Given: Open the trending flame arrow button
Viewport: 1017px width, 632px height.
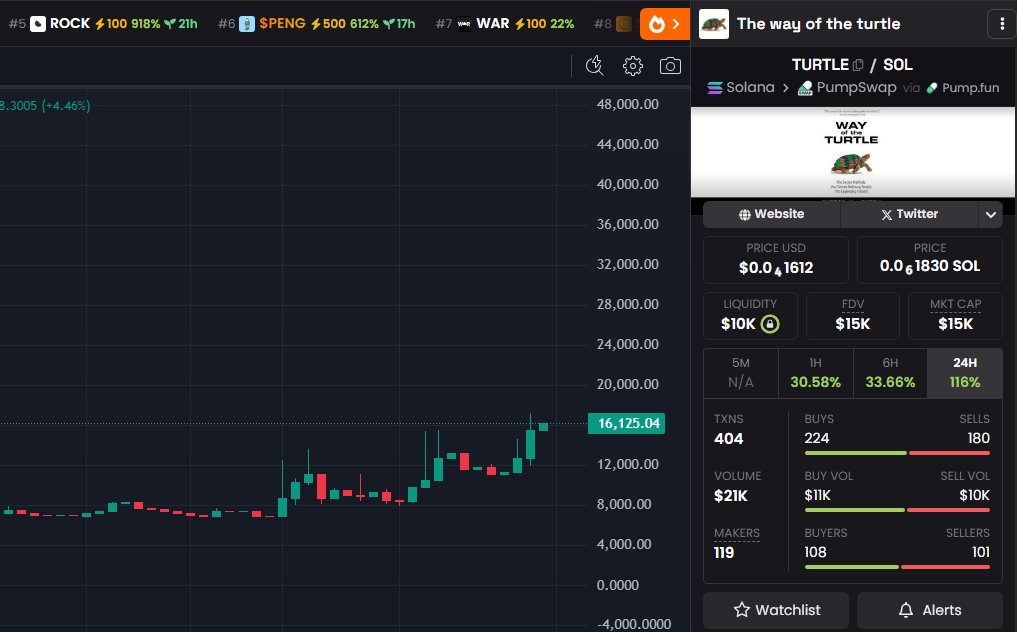Looking at the screenshot, I should 665,24.
